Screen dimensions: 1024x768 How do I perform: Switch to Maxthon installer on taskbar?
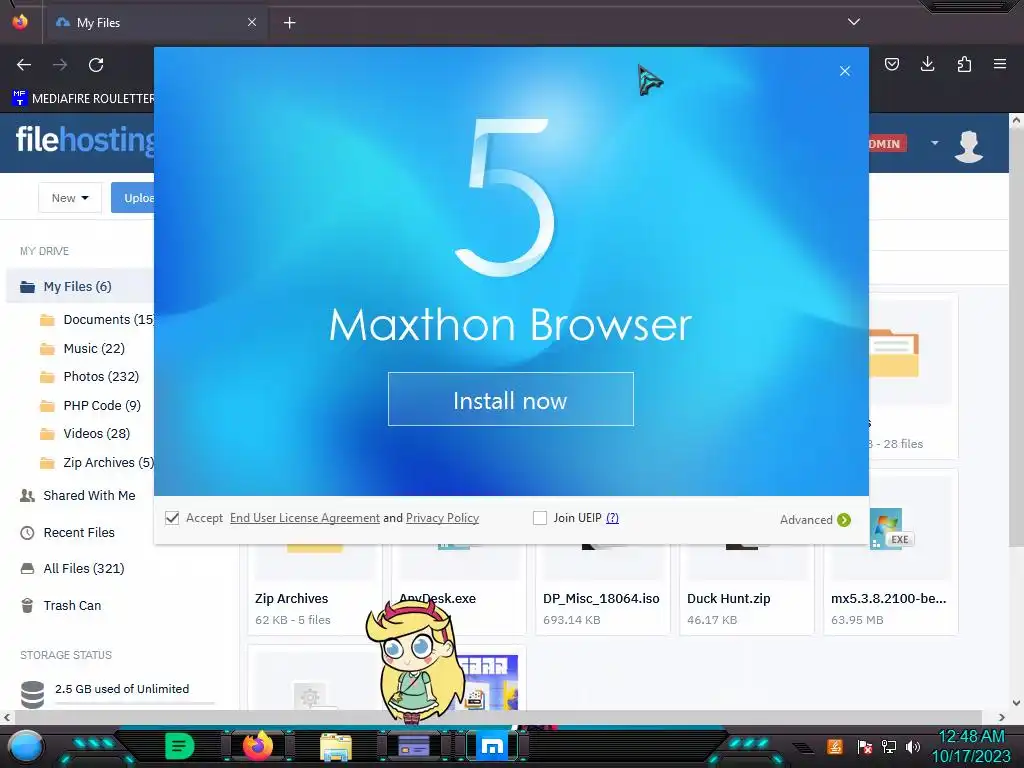[x=492, y=746]
